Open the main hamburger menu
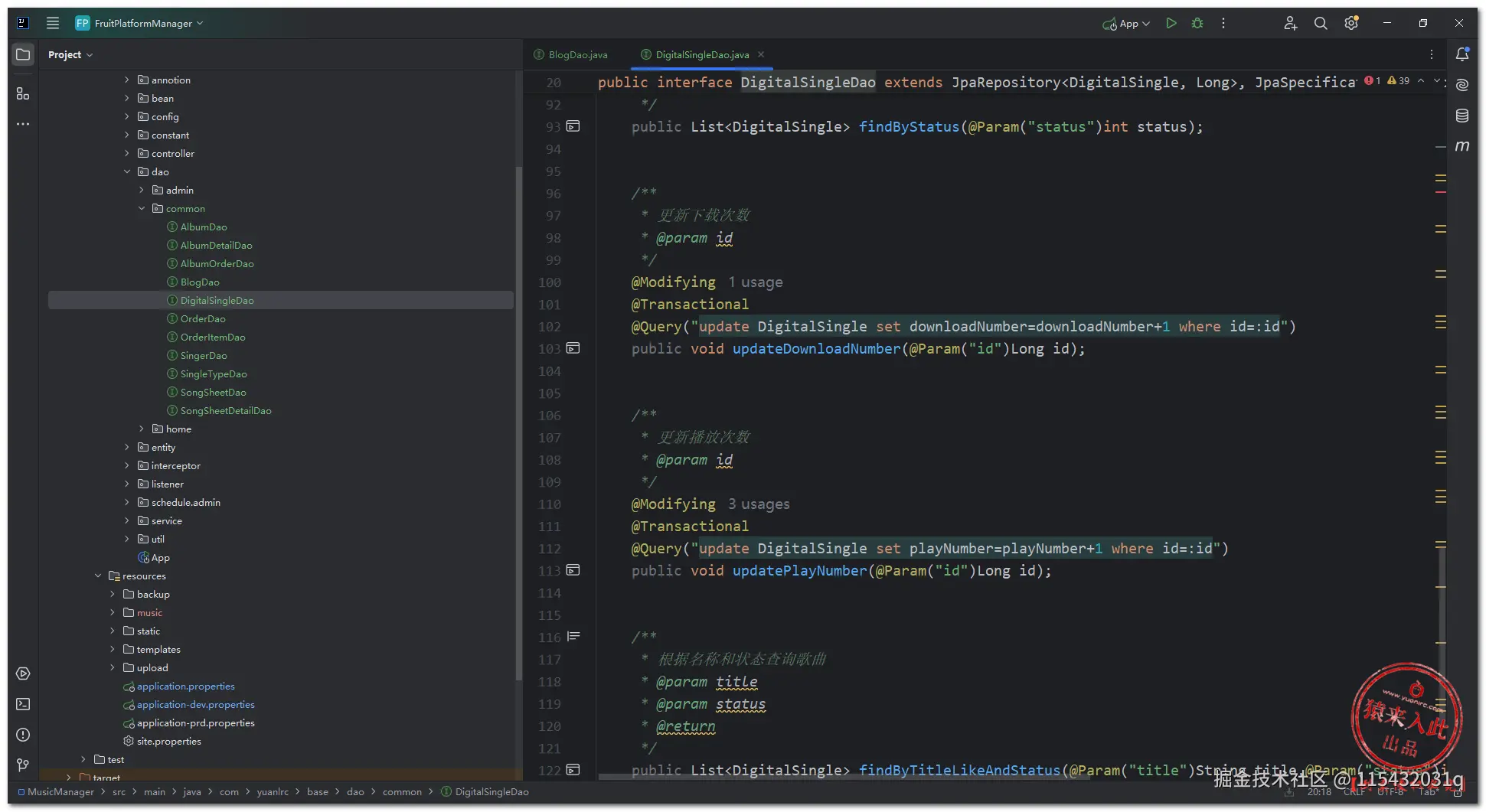Image resolution: width=1486 pixels, height=812 pixels. (x=53, y=23)
